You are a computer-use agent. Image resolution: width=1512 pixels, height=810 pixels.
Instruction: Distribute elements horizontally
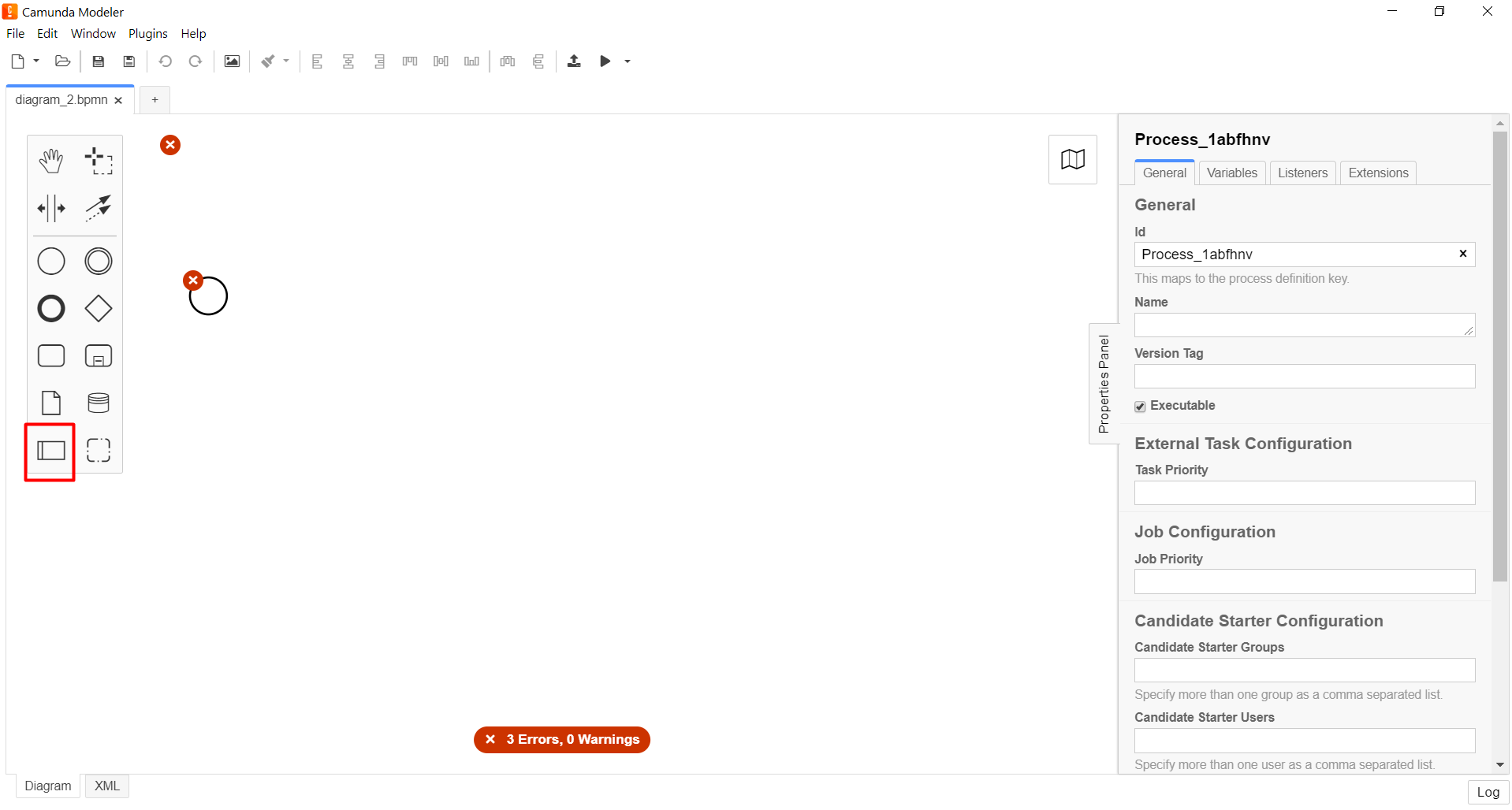point(508,61)
